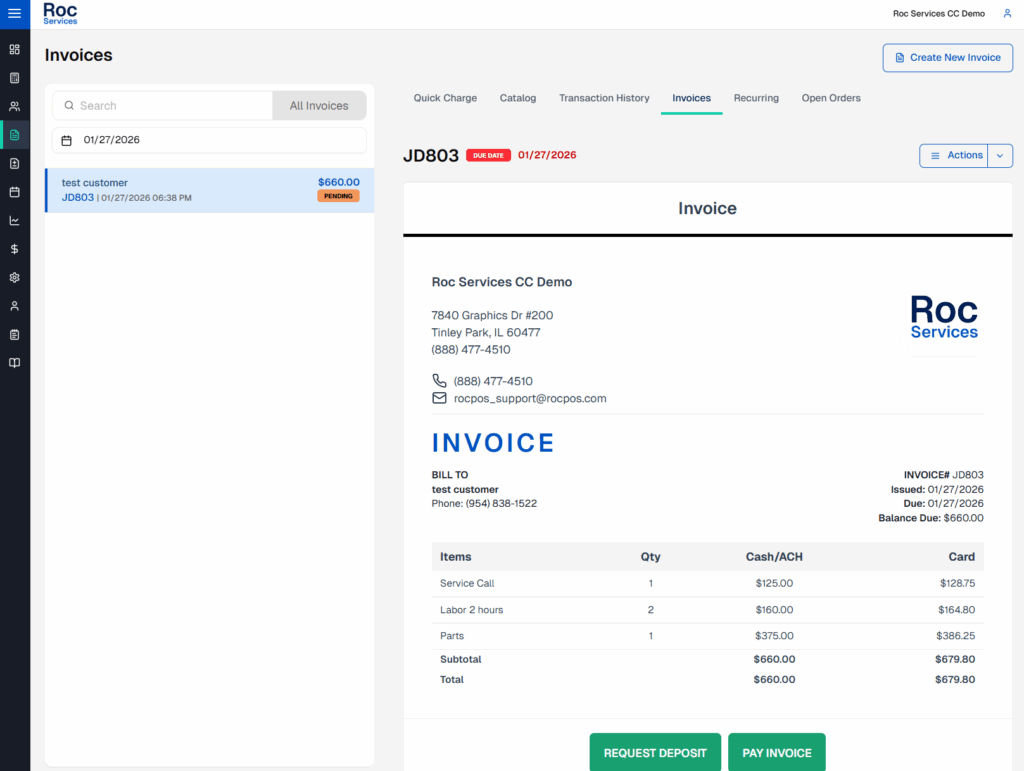Open the book icon at the sidebar bottom
Viewport: 1024px width, 771px height.
(14, 362)
